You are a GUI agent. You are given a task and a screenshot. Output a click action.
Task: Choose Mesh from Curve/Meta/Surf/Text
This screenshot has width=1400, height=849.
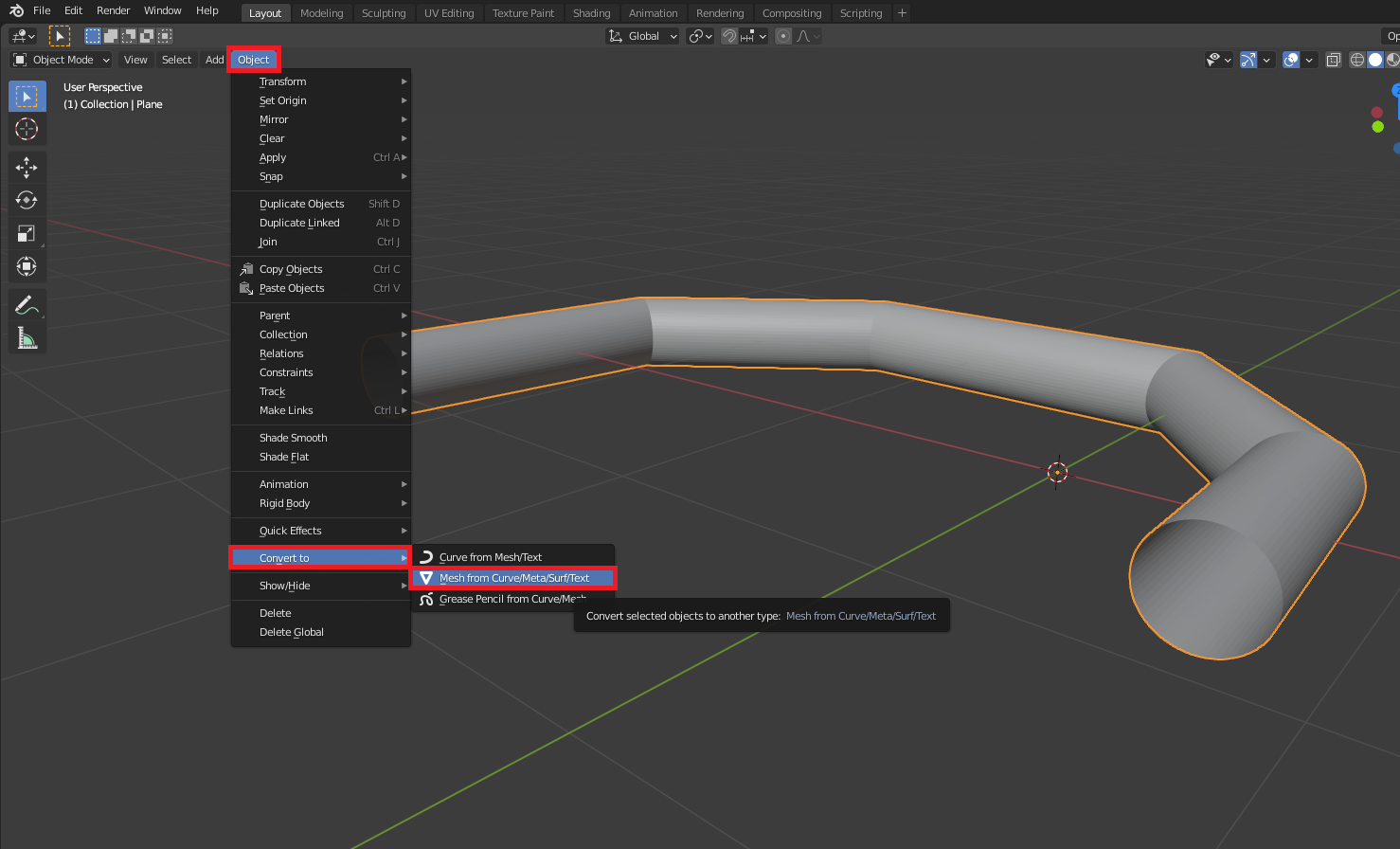point(513,578)
